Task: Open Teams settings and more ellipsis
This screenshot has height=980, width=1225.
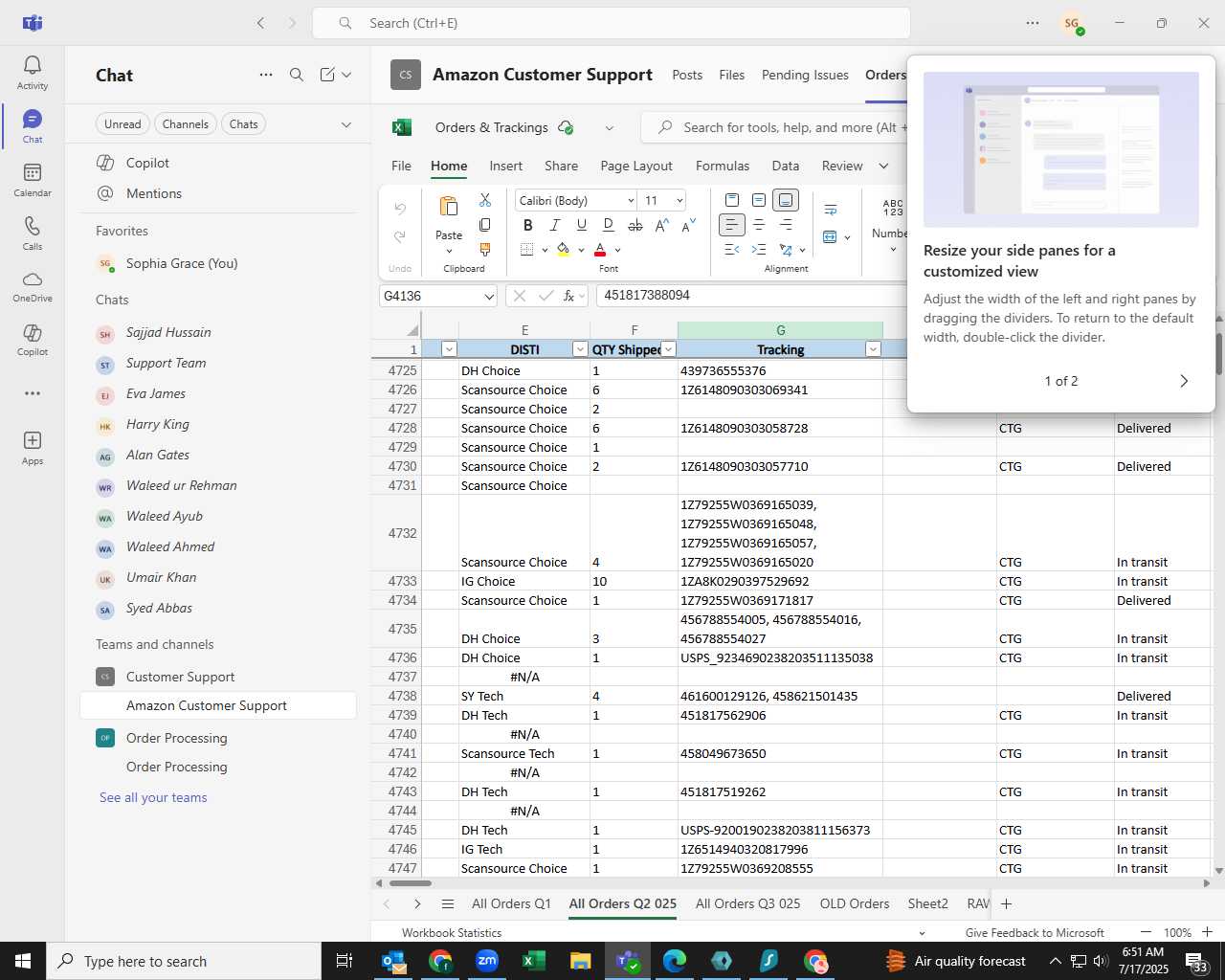Action: pyautogui.click(x=1032, y=23)
